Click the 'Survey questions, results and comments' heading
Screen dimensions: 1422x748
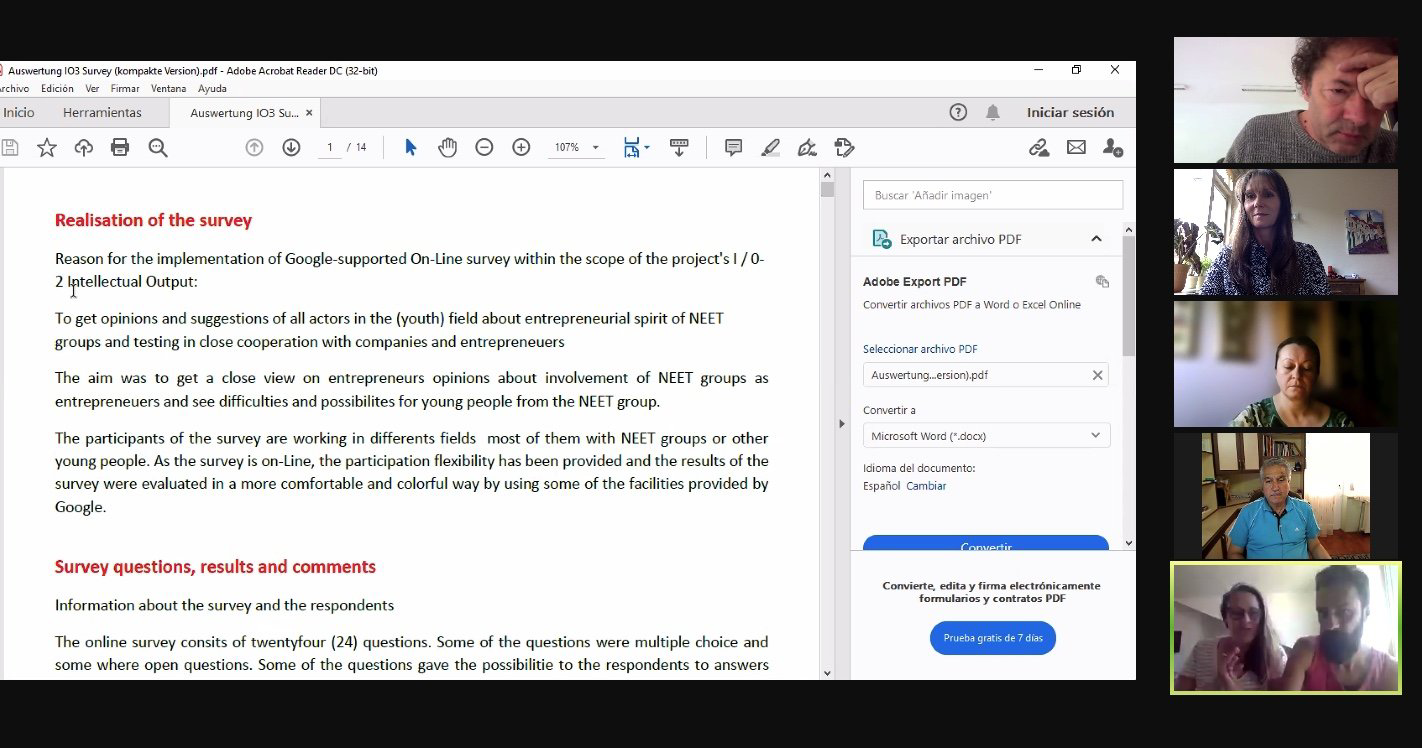click(215, 567)
